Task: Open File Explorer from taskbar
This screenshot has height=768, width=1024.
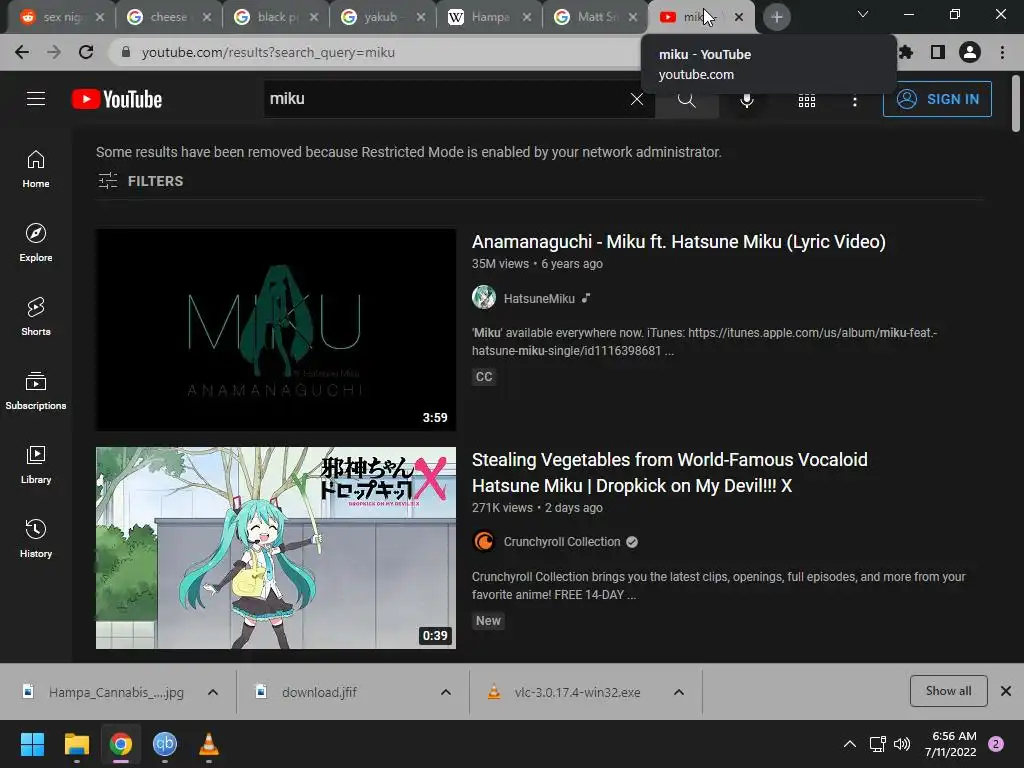Action: click(x=76, y=744)
